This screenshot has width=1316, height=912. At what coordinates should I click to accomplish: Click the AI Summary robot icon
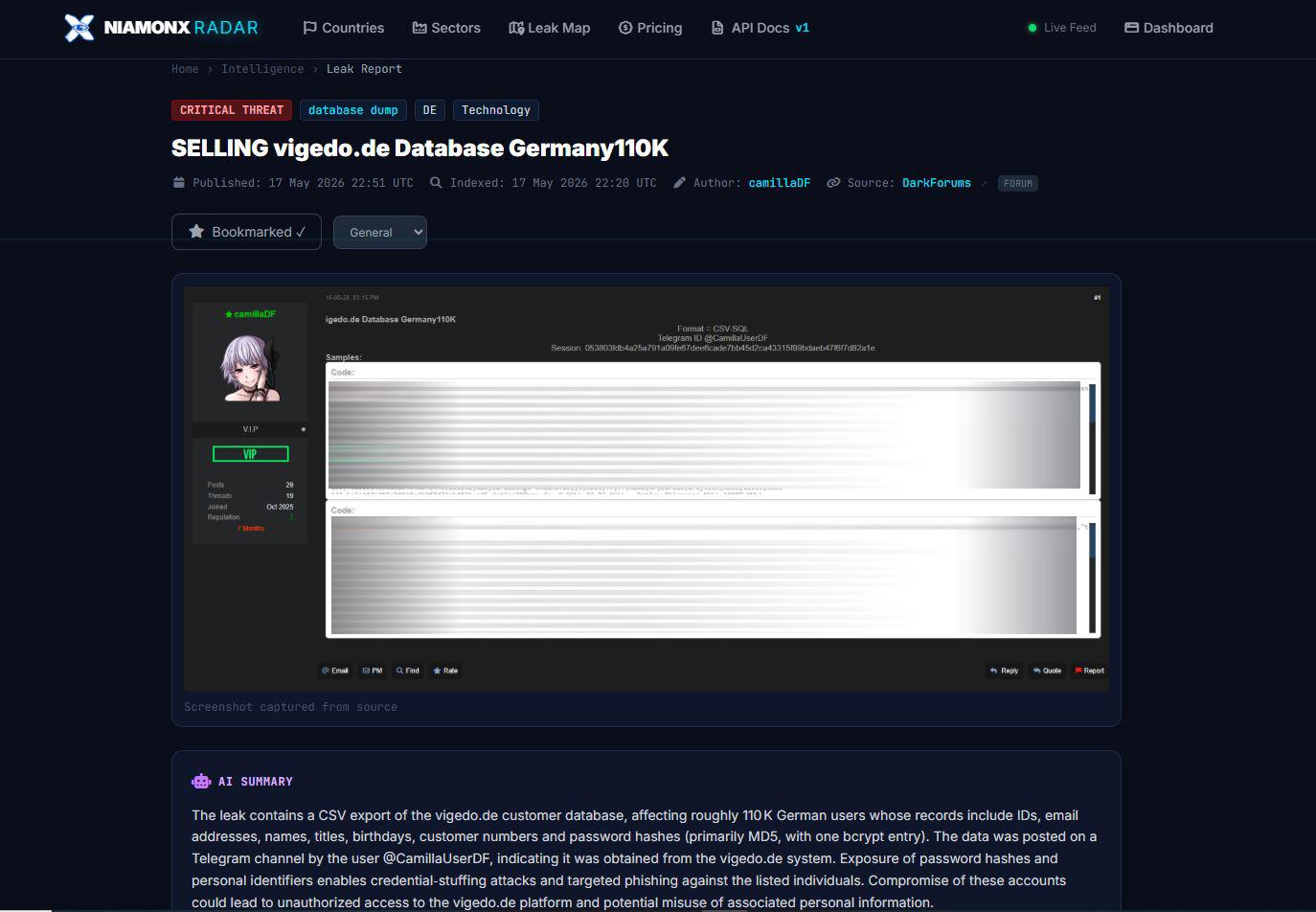tap(200, 781)
